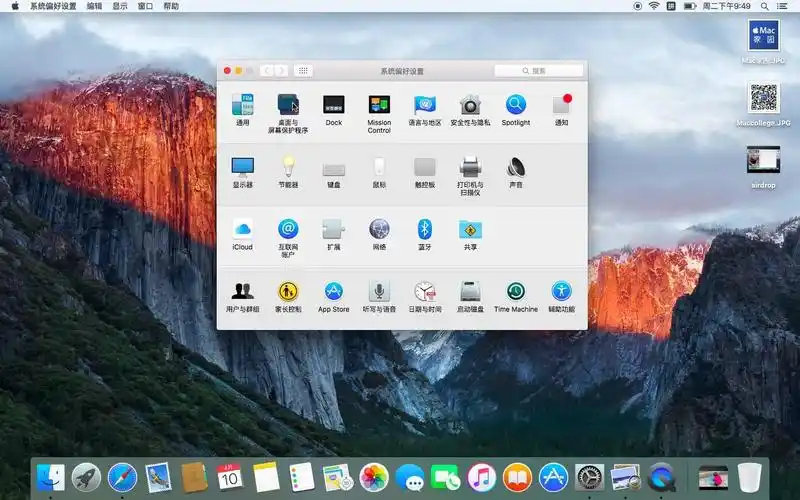Screen dimensions: 800x500
Task: Open 节能器 (Energy Saver) light bulb icon
Action: click(288, 167)
